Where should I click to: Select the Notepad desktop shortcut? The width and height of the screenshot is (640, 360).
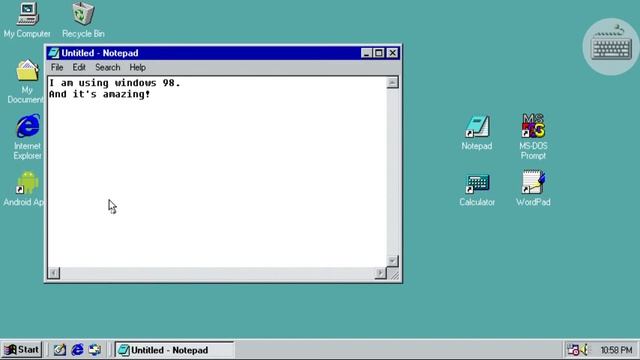[x=477, y=133]
